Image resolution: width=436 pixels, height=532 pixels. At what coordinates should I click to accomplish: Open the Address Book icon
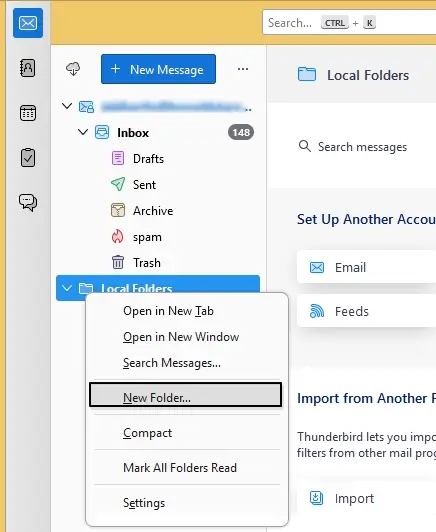click(28, 68)
